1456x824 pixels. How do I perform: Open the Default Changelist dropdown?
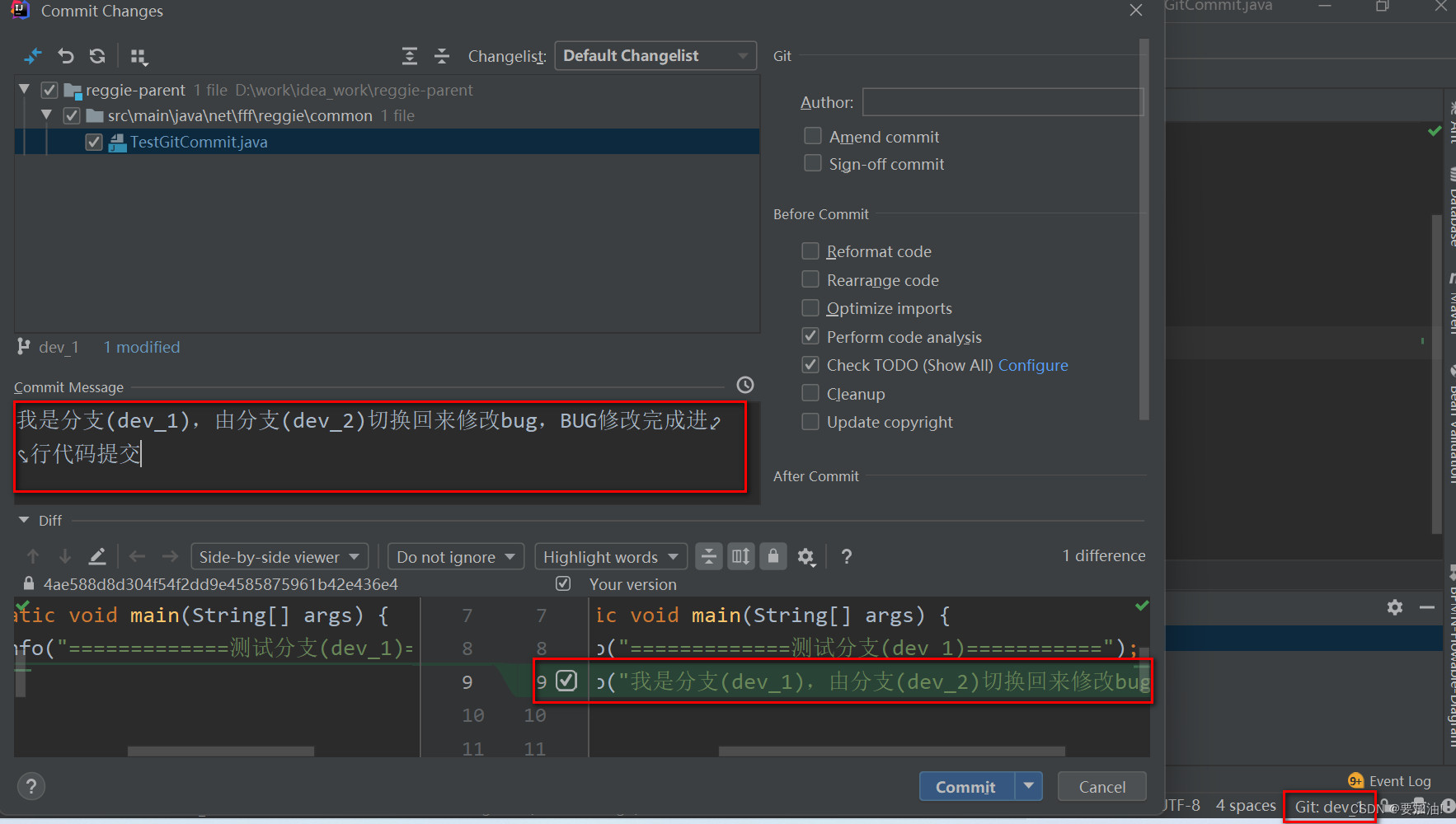pyautogui.click(x=655, y=55)
